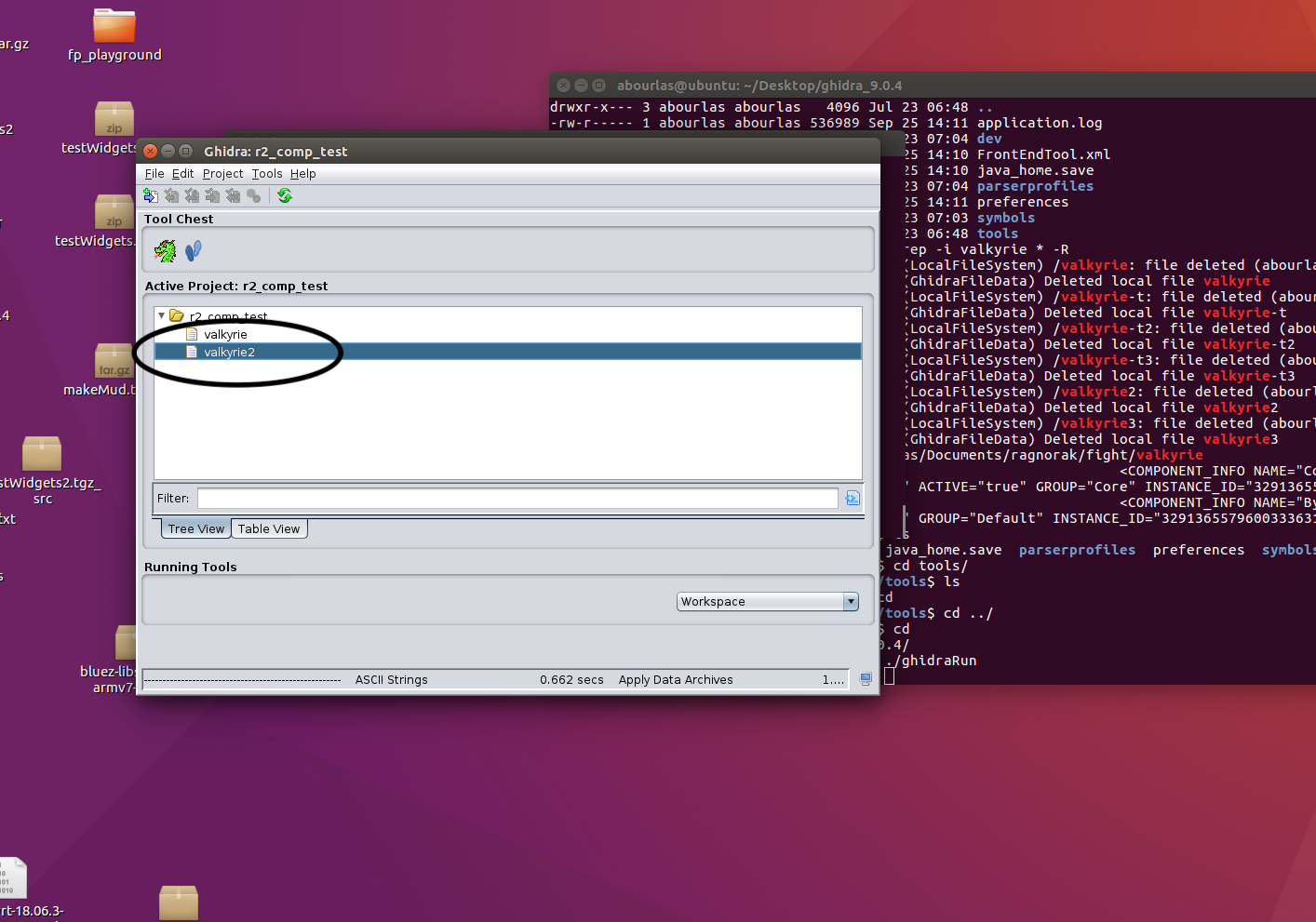Image resolution: width=1316 pixels, height=922 pixels.
Task: Collapse the r2_comp_test project folder
Action: click(x=161, y=315)
